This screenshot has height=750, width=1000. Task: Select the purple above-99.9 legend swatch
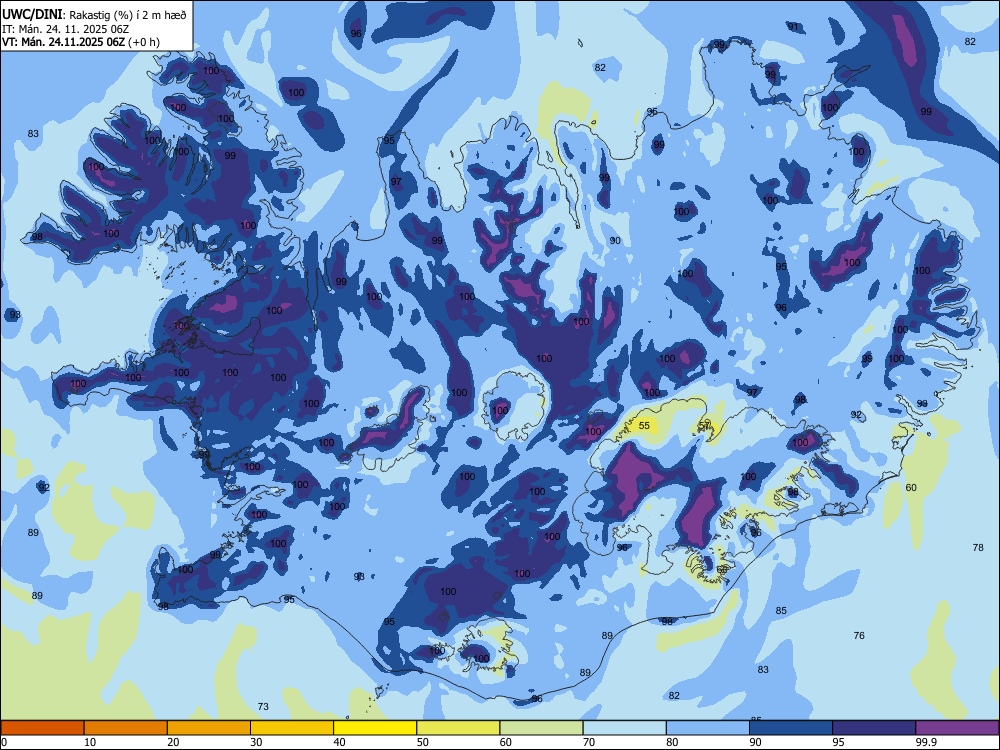[957, 728]
